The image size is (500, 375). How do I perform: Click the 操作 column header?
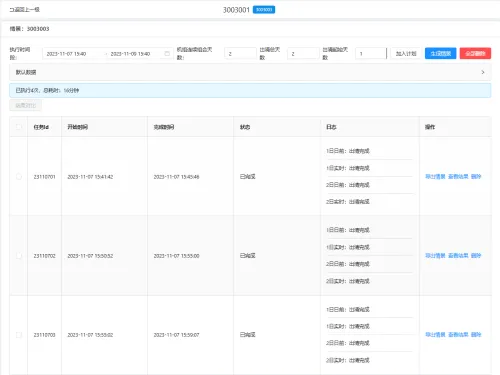tap(430, 127)
